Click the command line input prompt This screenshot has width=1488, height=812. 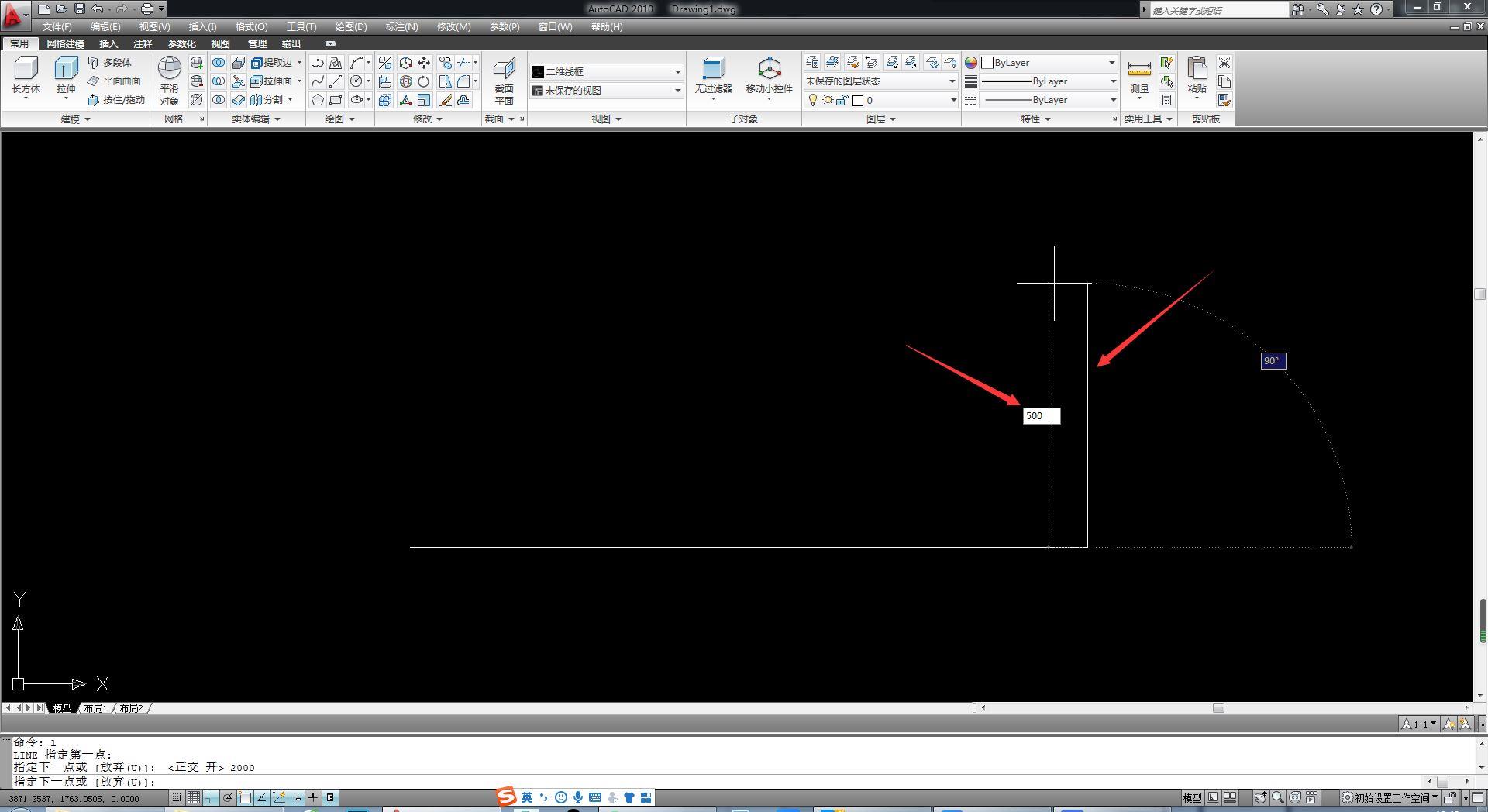point(717,782)
